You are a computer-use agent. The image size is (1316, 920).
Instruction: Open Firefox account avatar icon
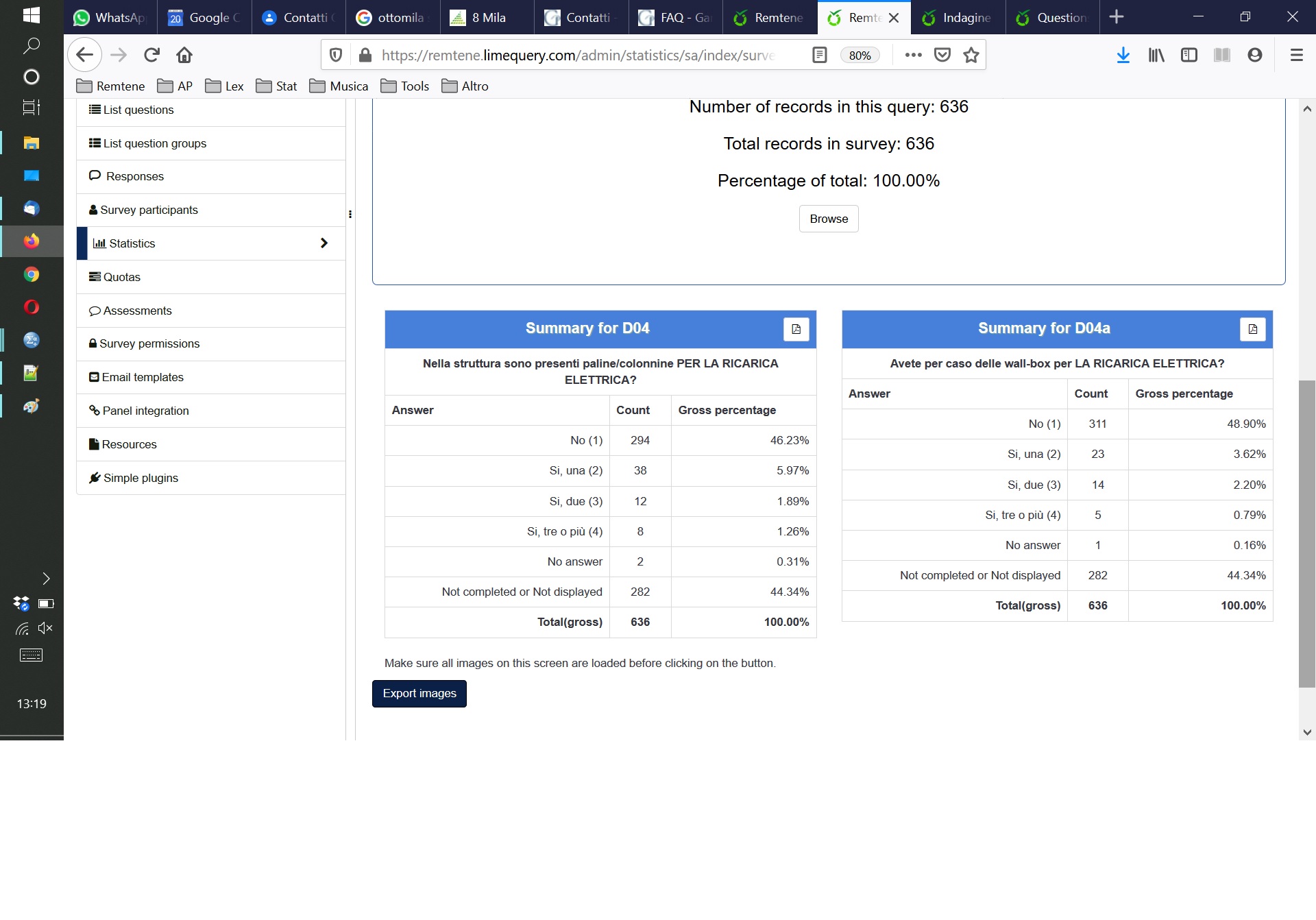(1254, 55)
